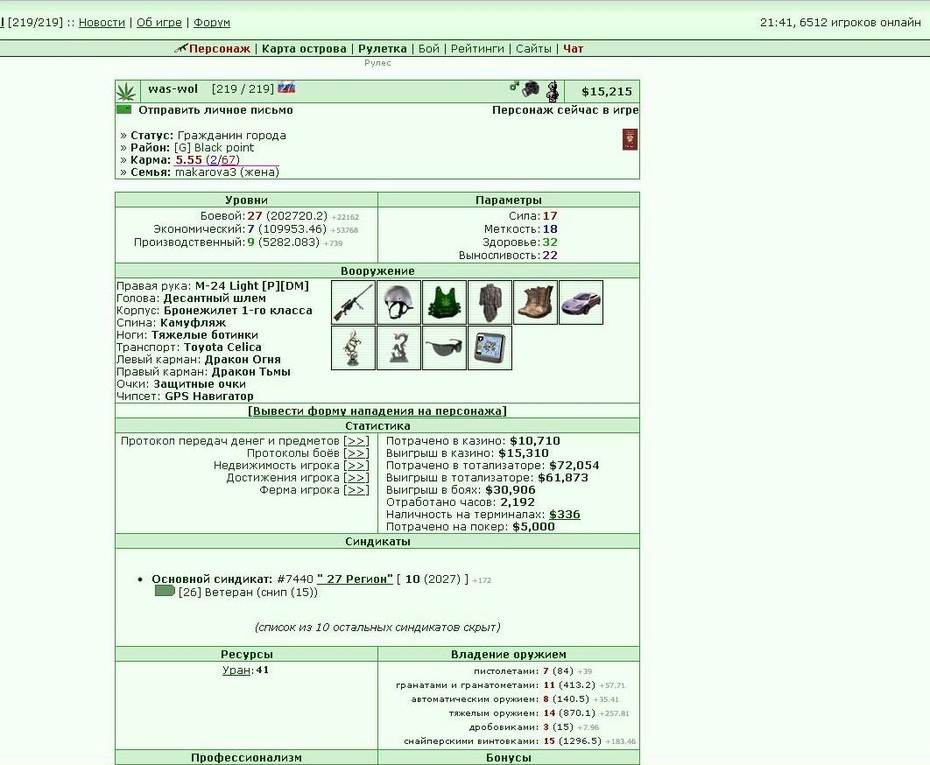The height and width of the screenshot is (765, 930).
Task: Click the Уран resource link
Action: [237, 670]
